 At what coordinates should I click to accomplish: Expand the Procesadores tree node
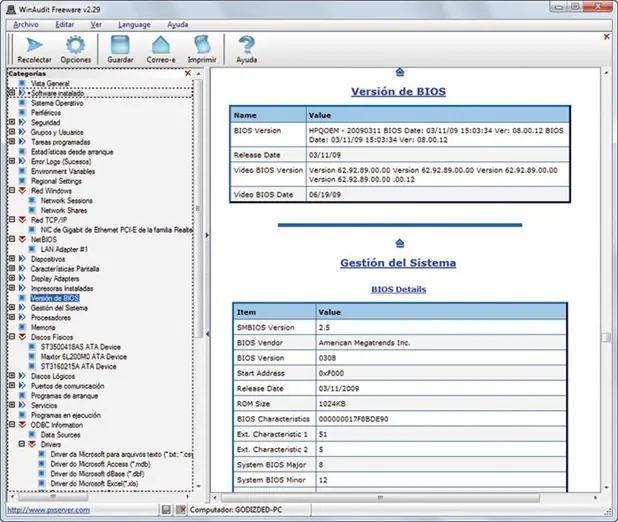pos(12,317)
